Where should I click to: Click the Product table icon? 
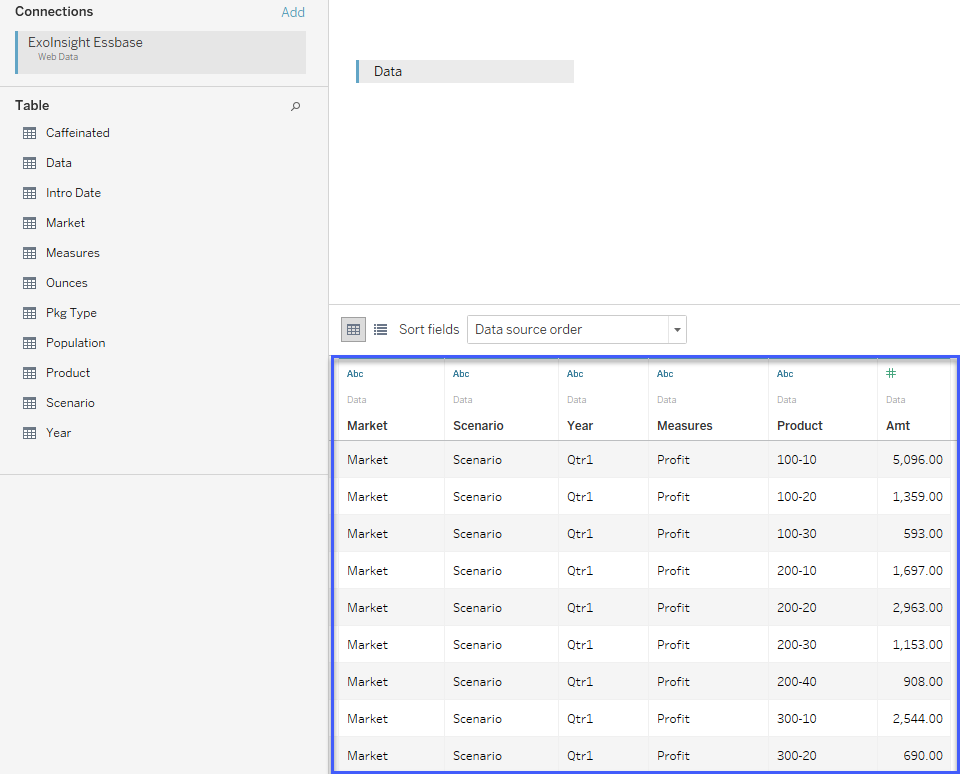pyautogui.click(x=29, y=373)
